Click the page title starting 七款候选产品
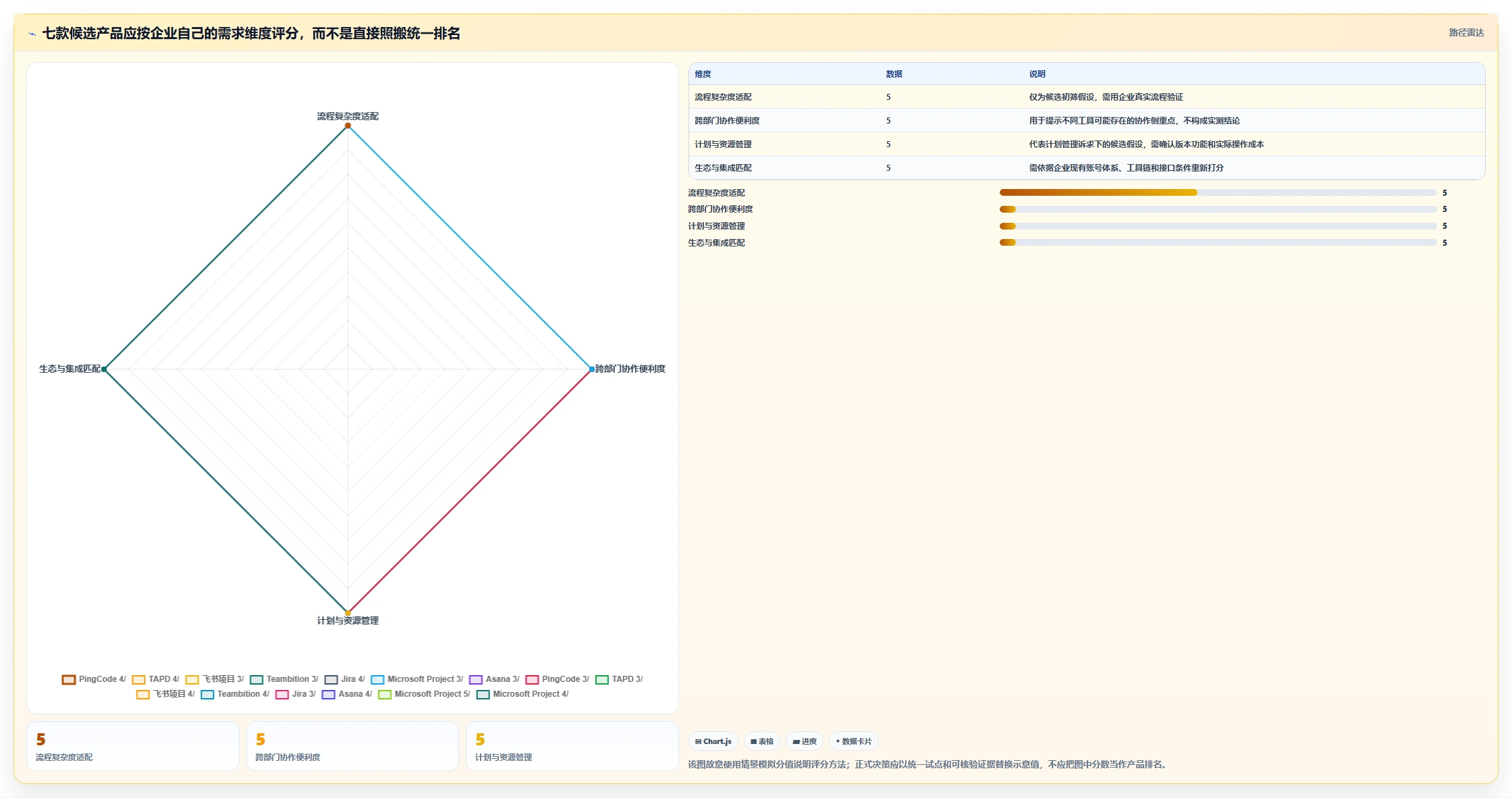1512x798 pixels. 251,34
